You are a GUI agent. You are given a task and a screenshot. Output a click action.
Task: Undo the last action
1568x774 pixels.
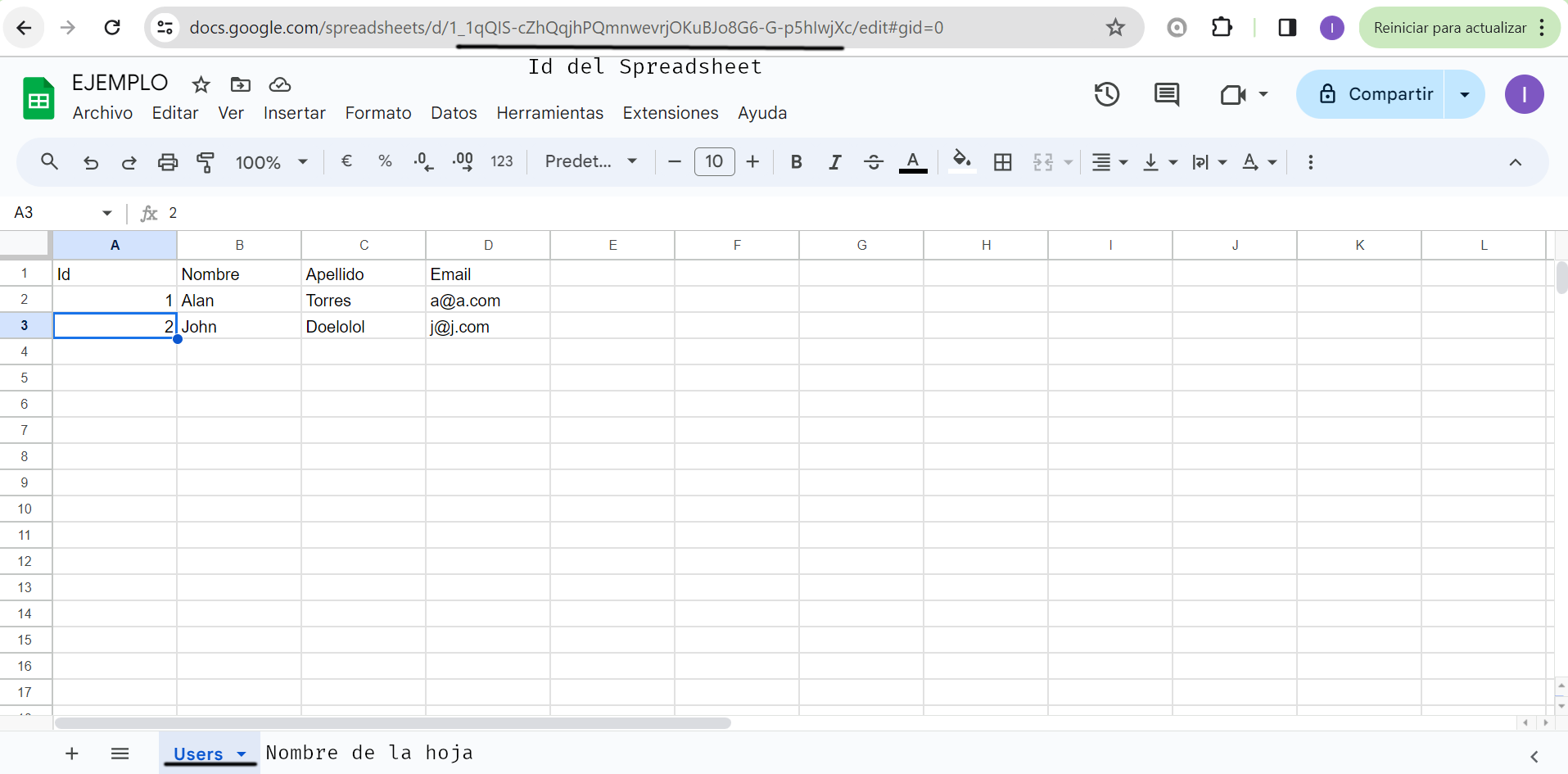(x=91, y=162)
